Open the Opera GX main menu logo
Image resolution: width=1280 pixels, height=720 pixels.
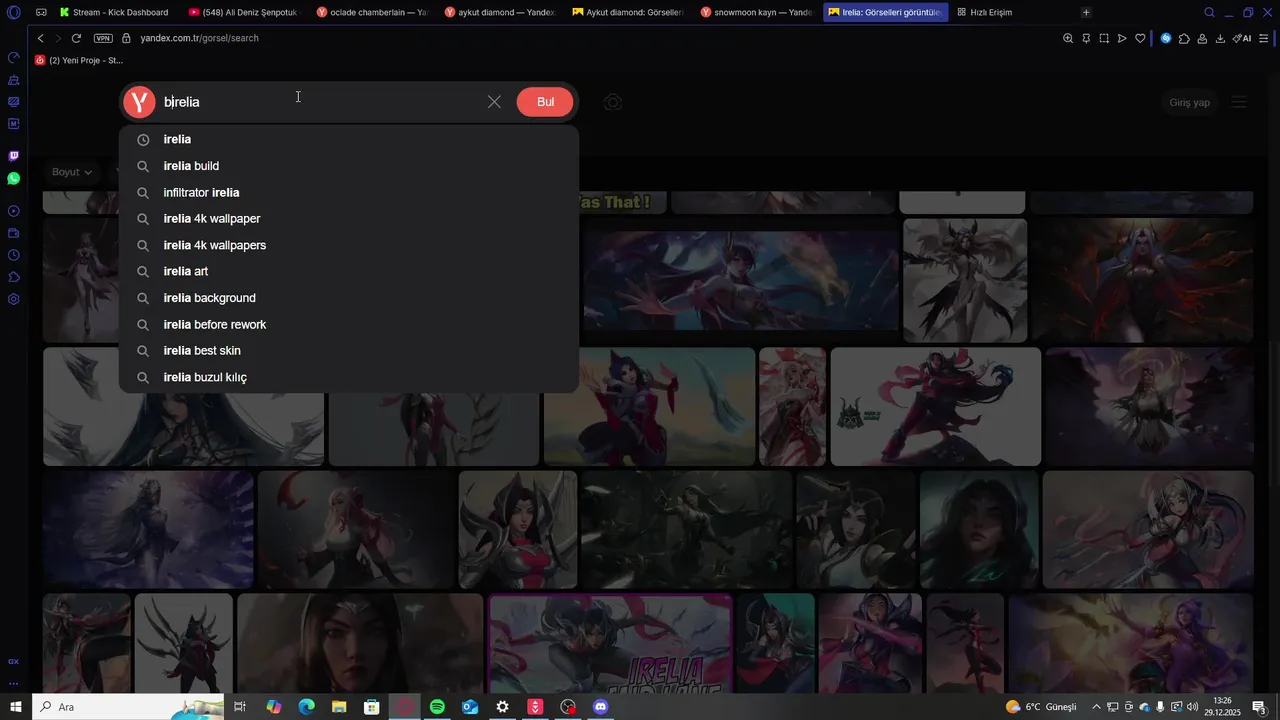(x=13, y=12)
